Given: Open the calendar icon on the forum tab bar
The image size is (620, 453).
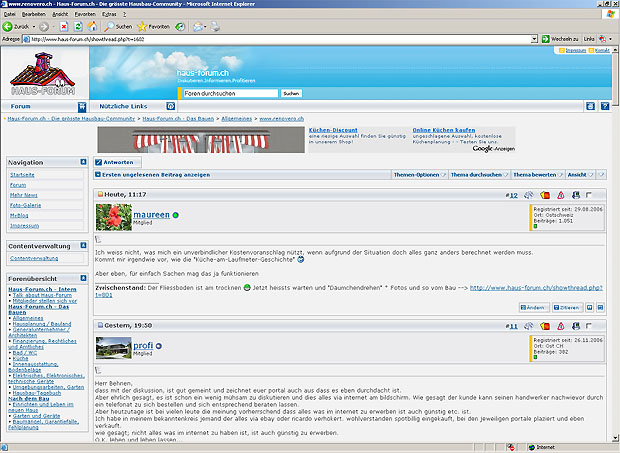Looking at the screenshot, I should (590, 106).
